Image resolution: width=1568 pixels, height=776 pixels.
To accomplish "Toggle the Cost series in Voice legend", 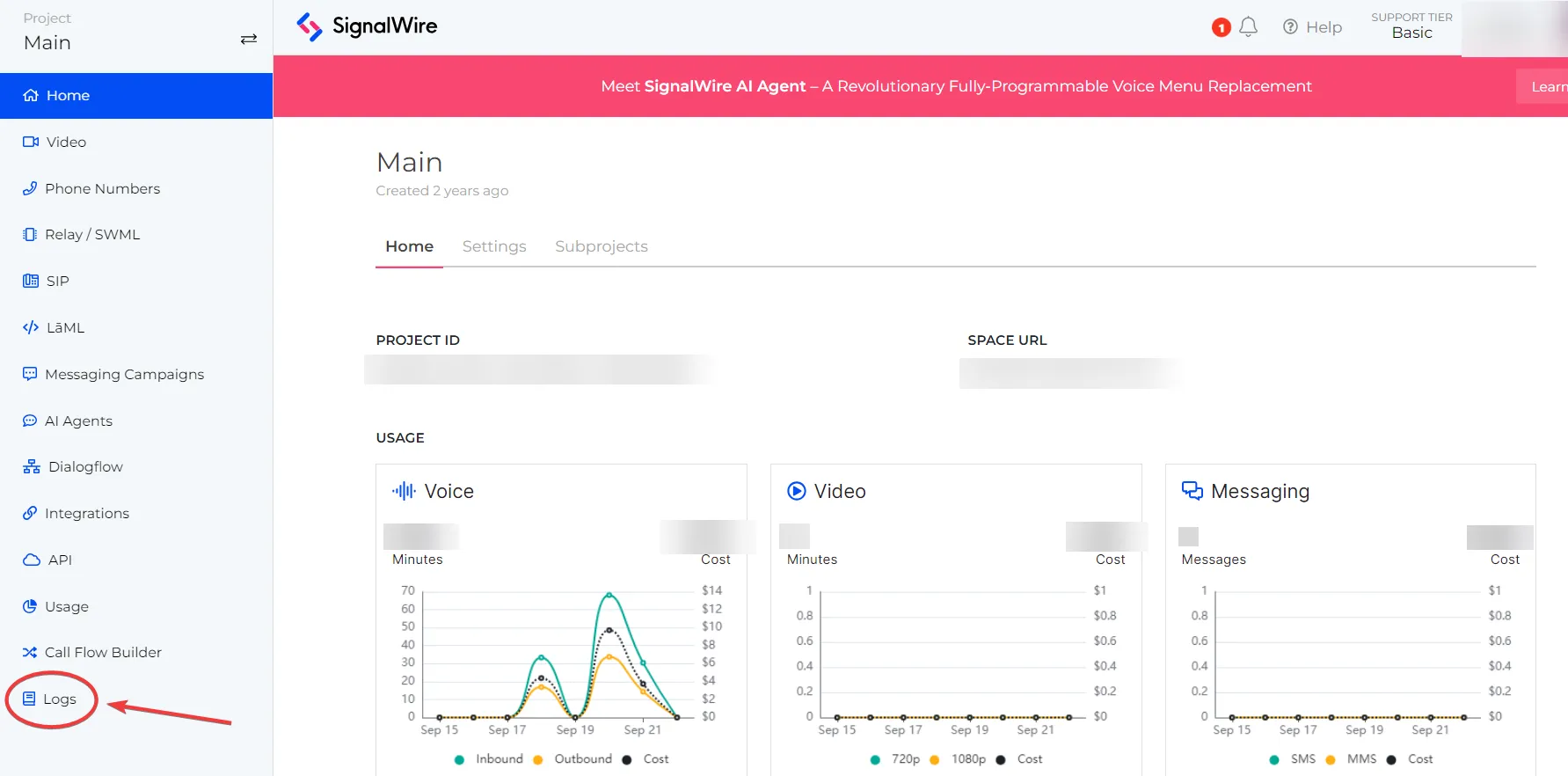I will point(645,759).
